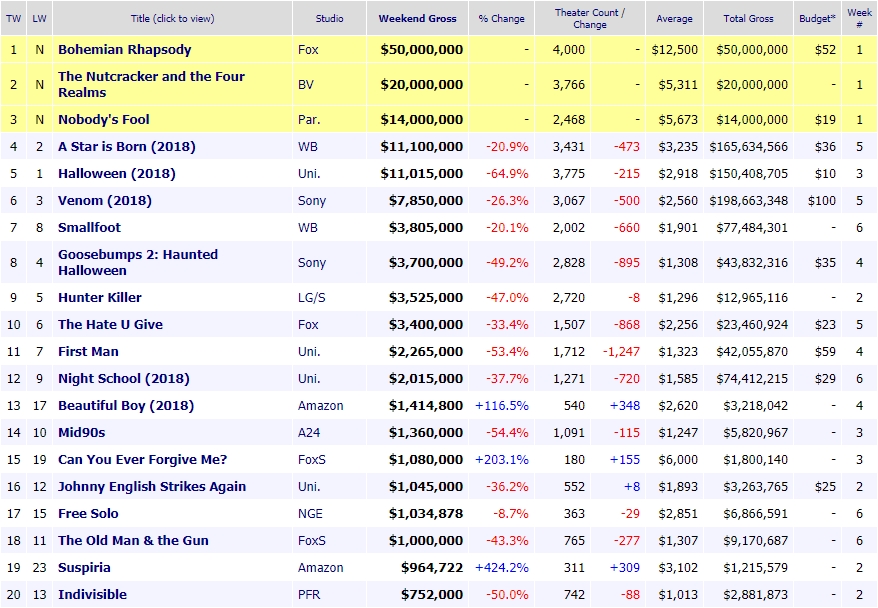Click the $20,000,000 weekend gross value
The image size is (878, 608).
point(422,85)
